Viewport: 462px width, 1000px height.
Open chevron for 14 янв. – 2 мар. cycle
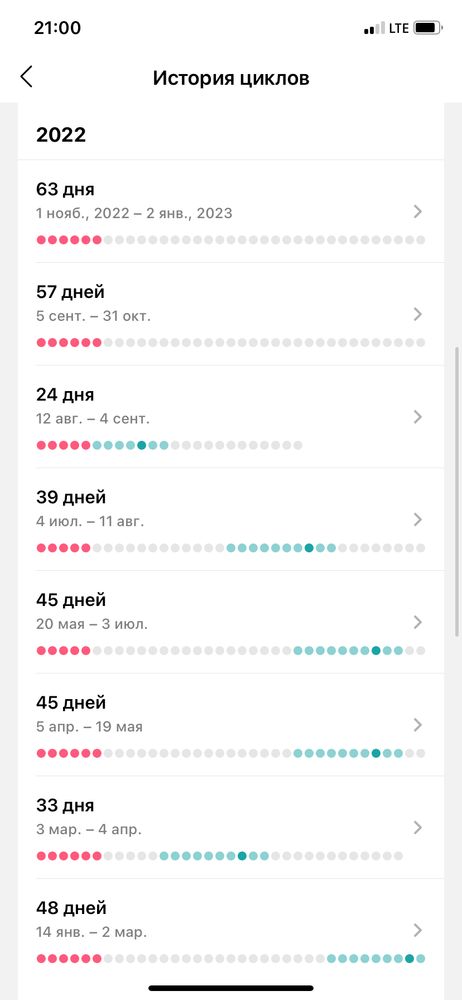[418, 930]
